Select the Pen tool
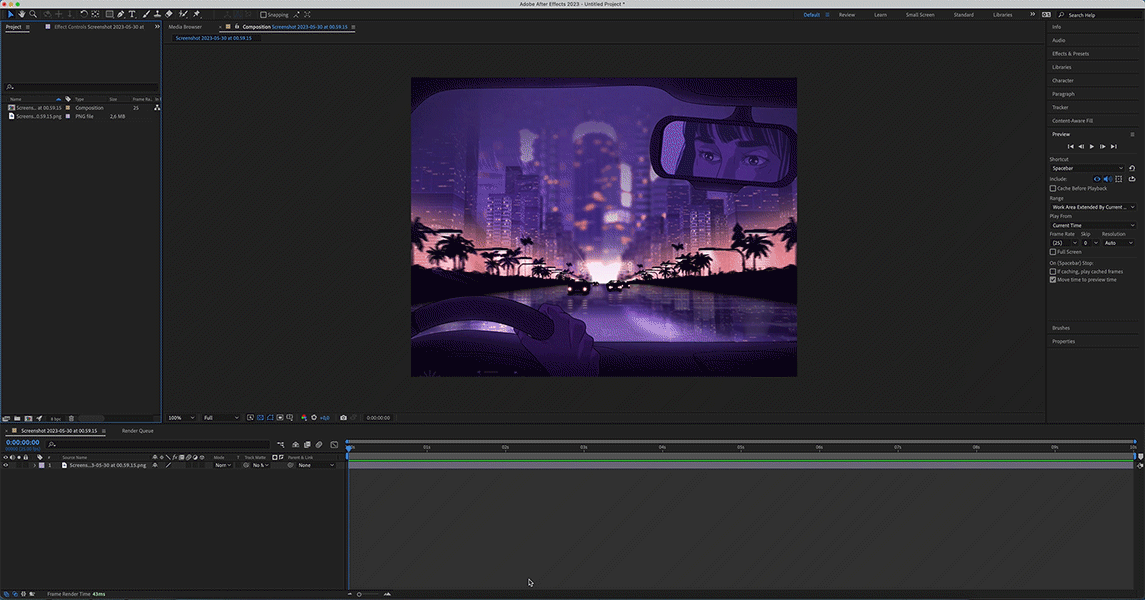The width and height of the screenshot is (1145, 600). pyautogui.click(x=120, y=14)
